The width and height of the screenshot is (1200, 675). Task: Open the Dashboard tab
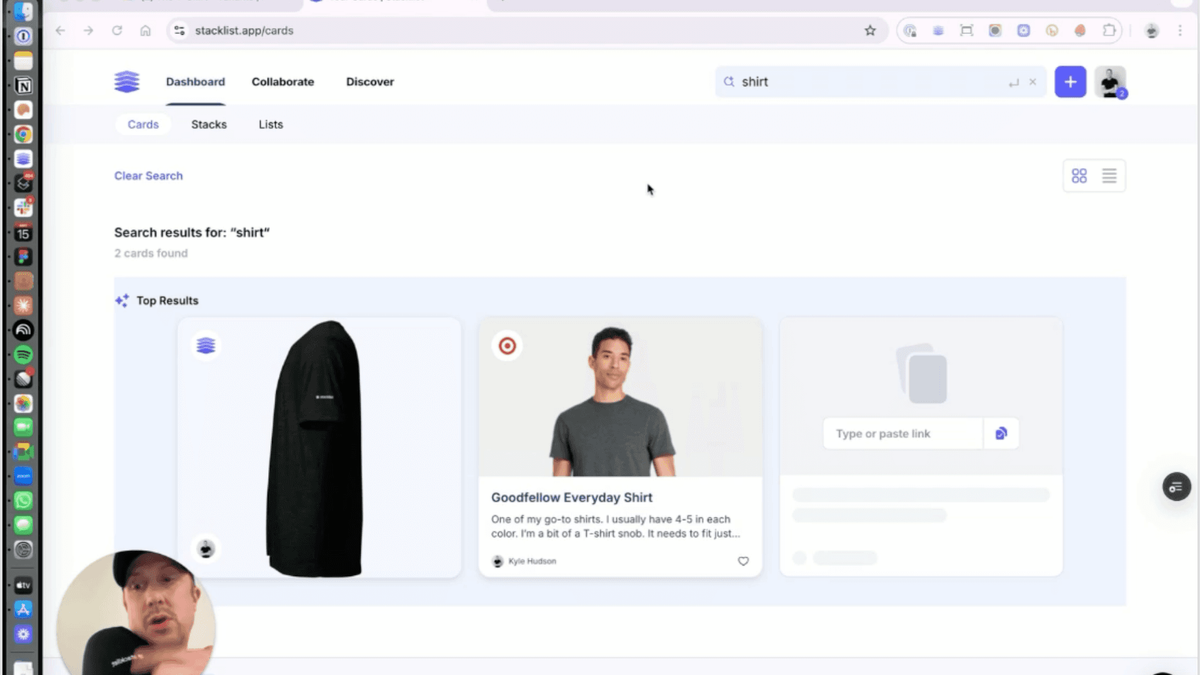(x=195, y=82)
